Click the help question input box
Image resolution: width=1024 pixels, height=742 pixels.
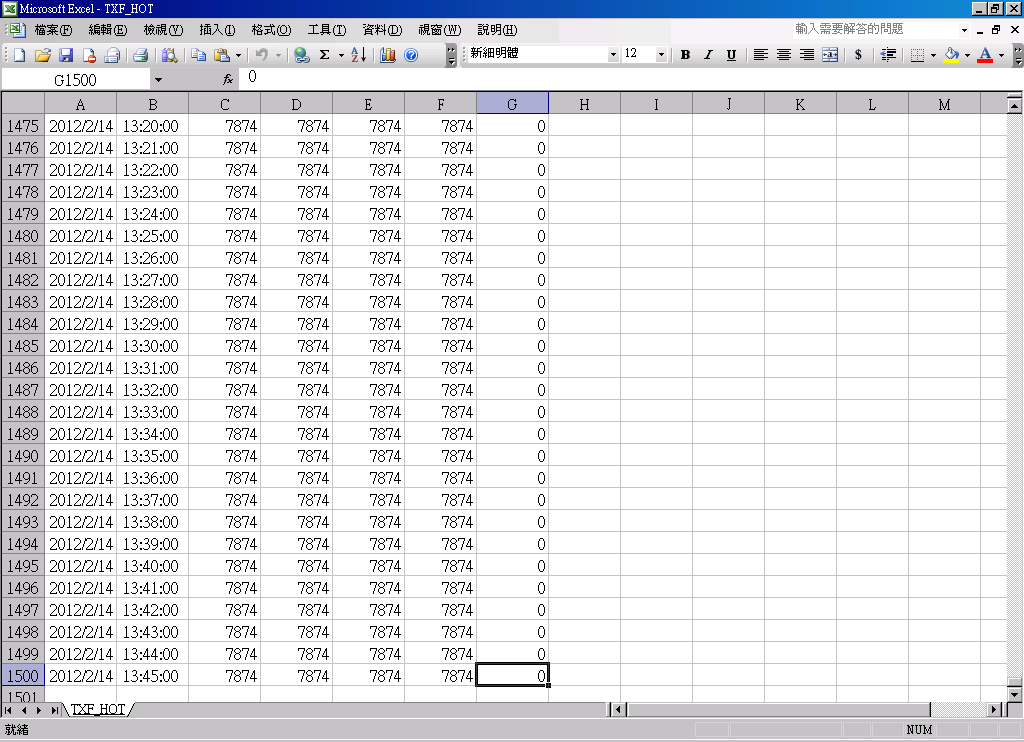[x=875, y=29]
